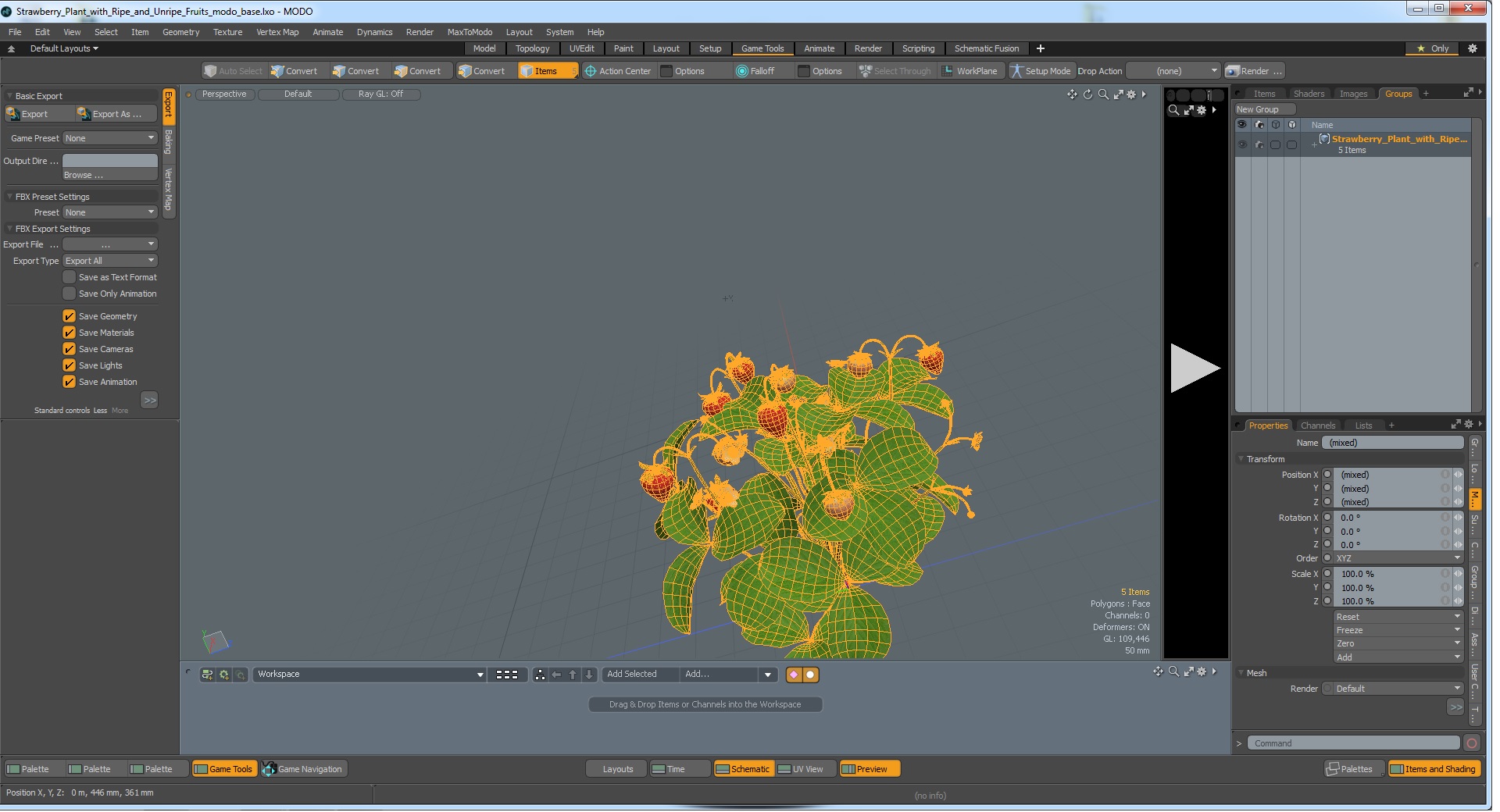
Task: Collapse the Transform section
Action: (1241, 459)
